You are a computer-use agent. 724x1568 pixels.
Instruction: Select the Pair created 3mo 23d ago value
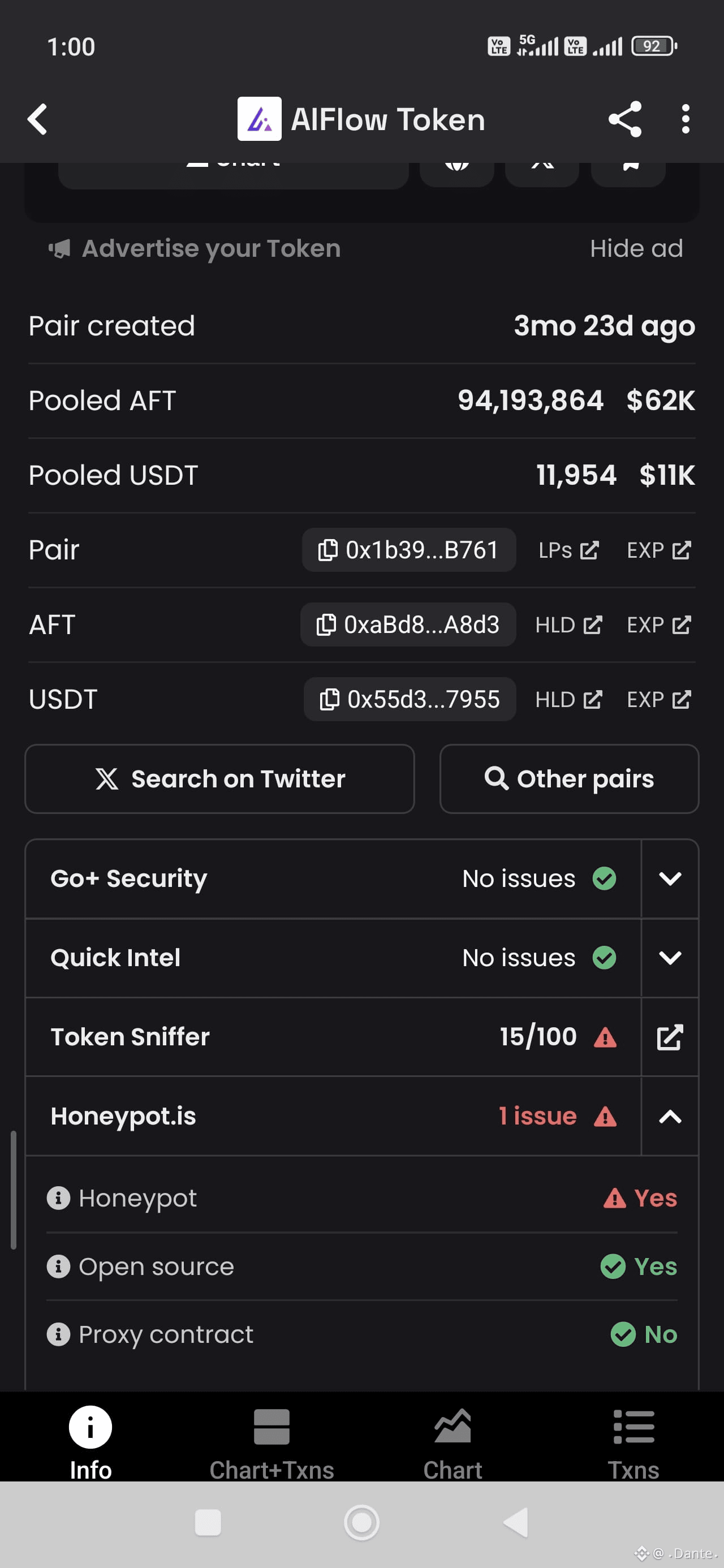pos(604,327)
